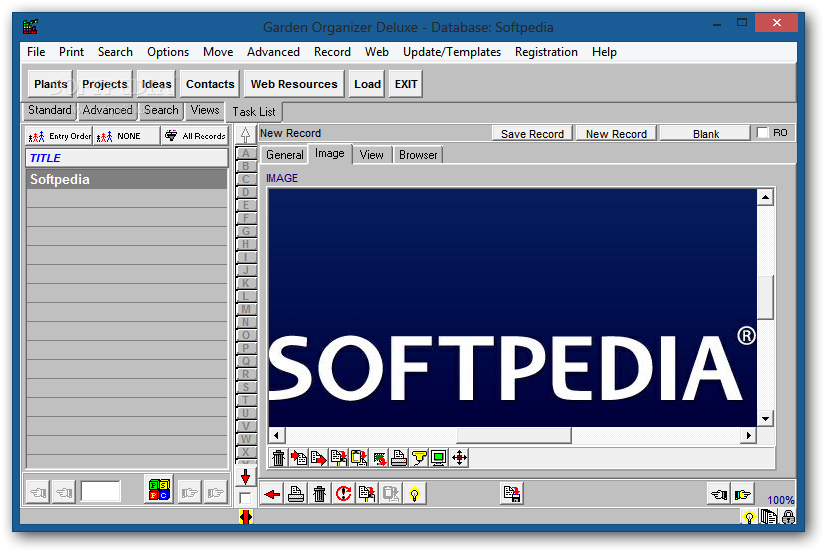This screenshot has width=825, height=552.
Task: Click the trash can in the bottom toolbar
Action: pos(320,494)
